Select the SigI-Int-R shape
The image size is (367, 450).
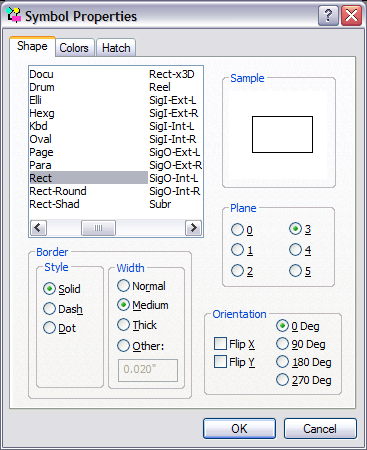tap(173, 139)
